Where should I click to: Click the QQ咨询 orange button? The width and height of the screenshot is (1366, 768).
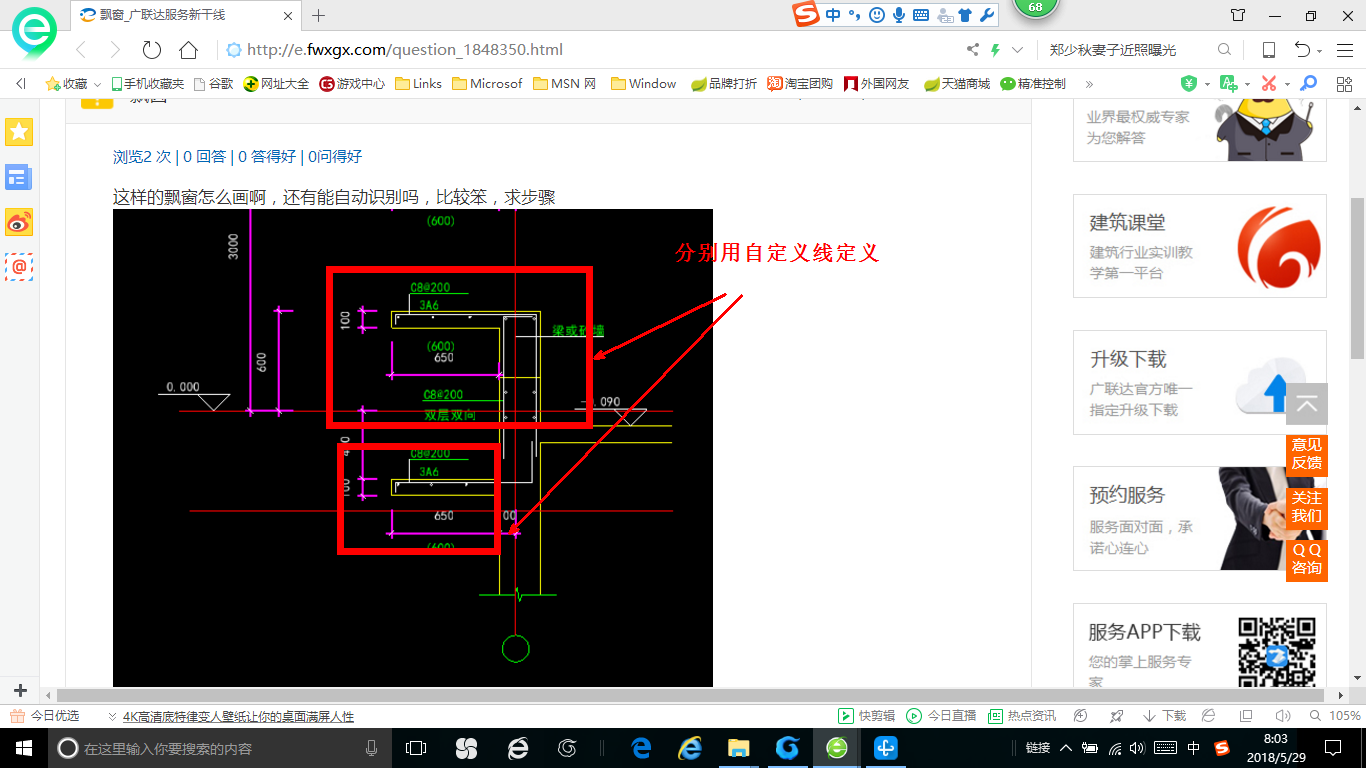pos(1307,559)
